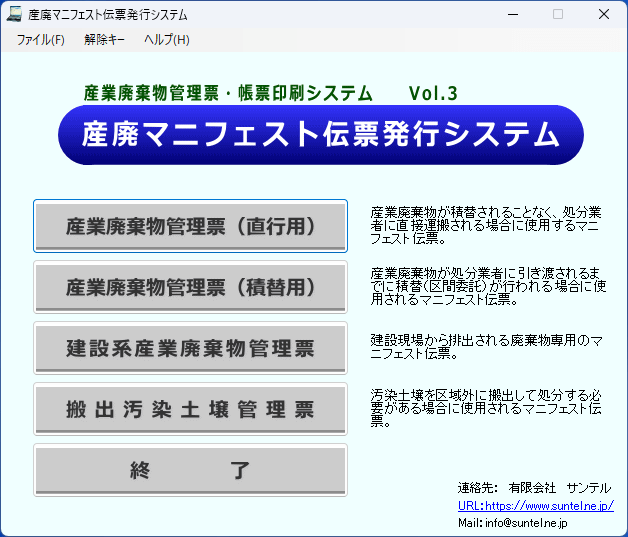The width and height of the screenshot is (628, 537).
Task: Select 産業廃棄物管理票（直行用） button
Action: tap(190, 226)
